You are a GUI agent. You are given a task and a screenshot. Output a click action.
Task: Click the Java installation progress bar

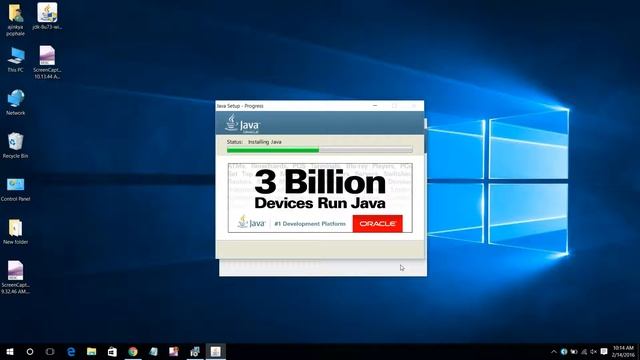(320, 150)
